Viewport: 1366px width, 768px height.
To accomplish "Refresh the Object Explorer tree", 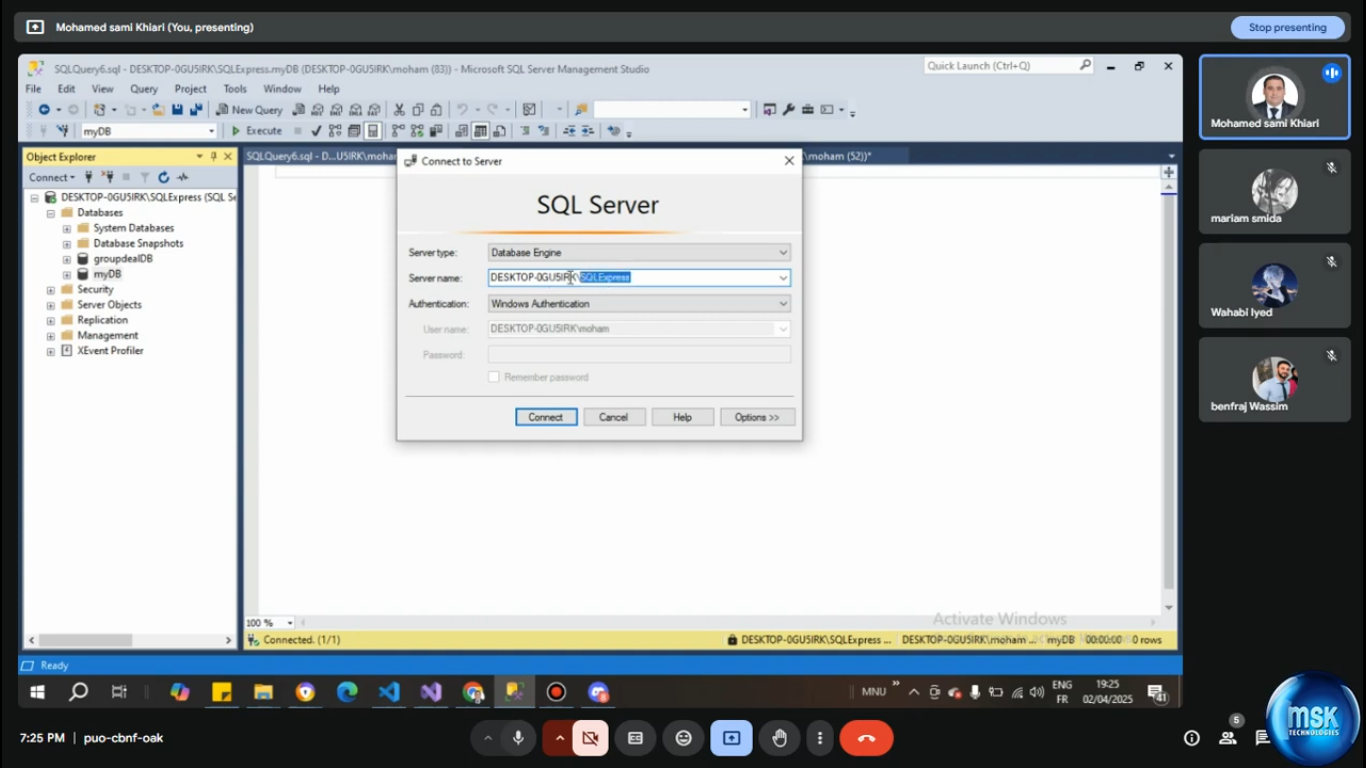I will click(164, 178).
